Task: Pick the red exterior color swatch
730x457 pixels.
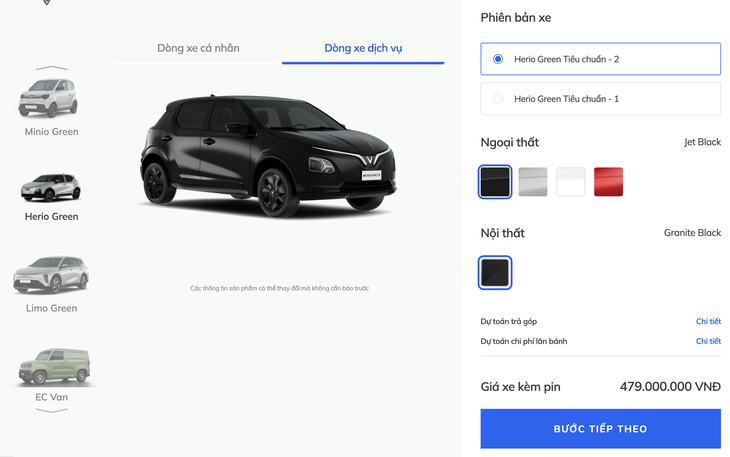Action: click(608, 181)
